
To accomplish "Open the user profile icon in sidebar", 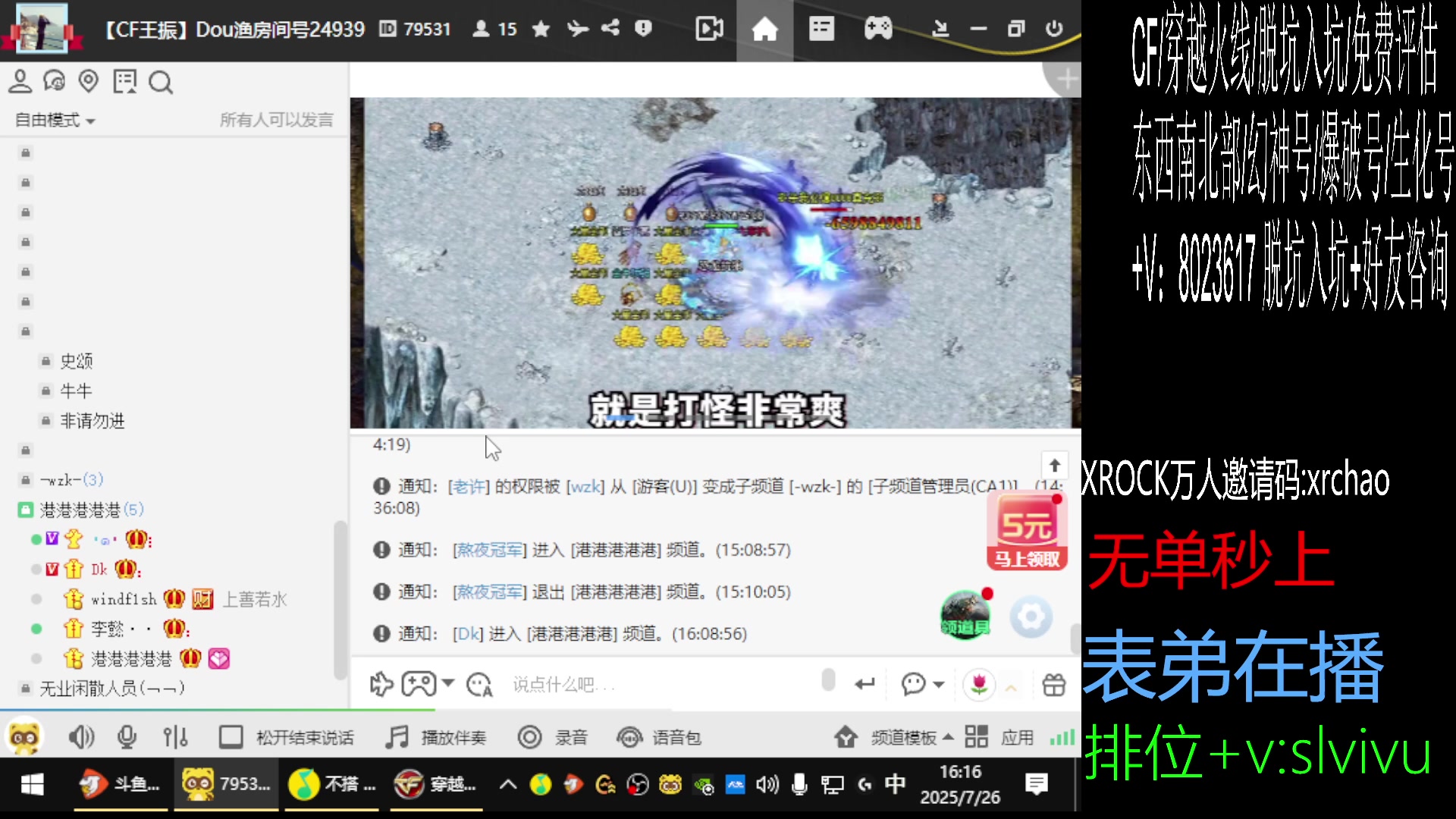I will pyautogui.click(x=20, y=81).
